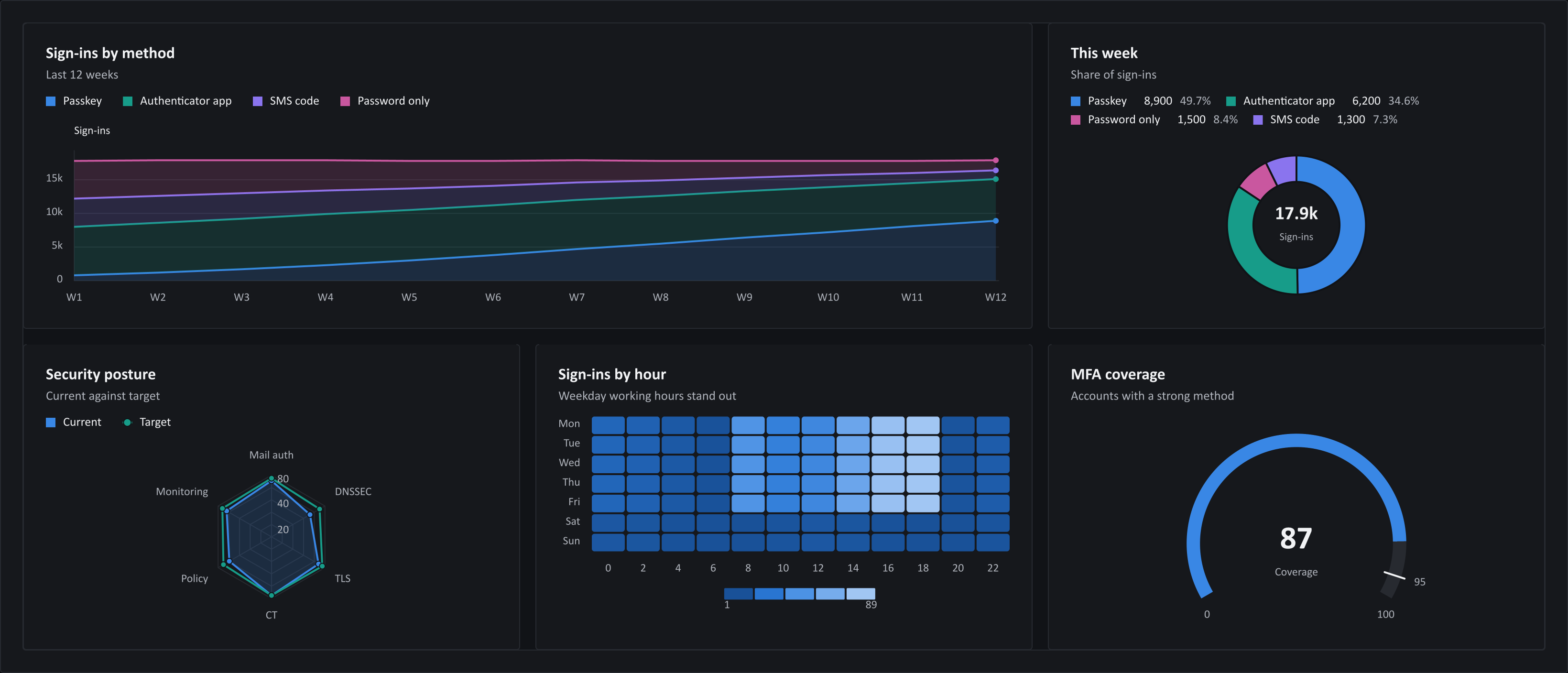Toggle the Passkey series in area chart legend
The height and width of the screenshot is (673, 1568).
click(x=74, y=101)
